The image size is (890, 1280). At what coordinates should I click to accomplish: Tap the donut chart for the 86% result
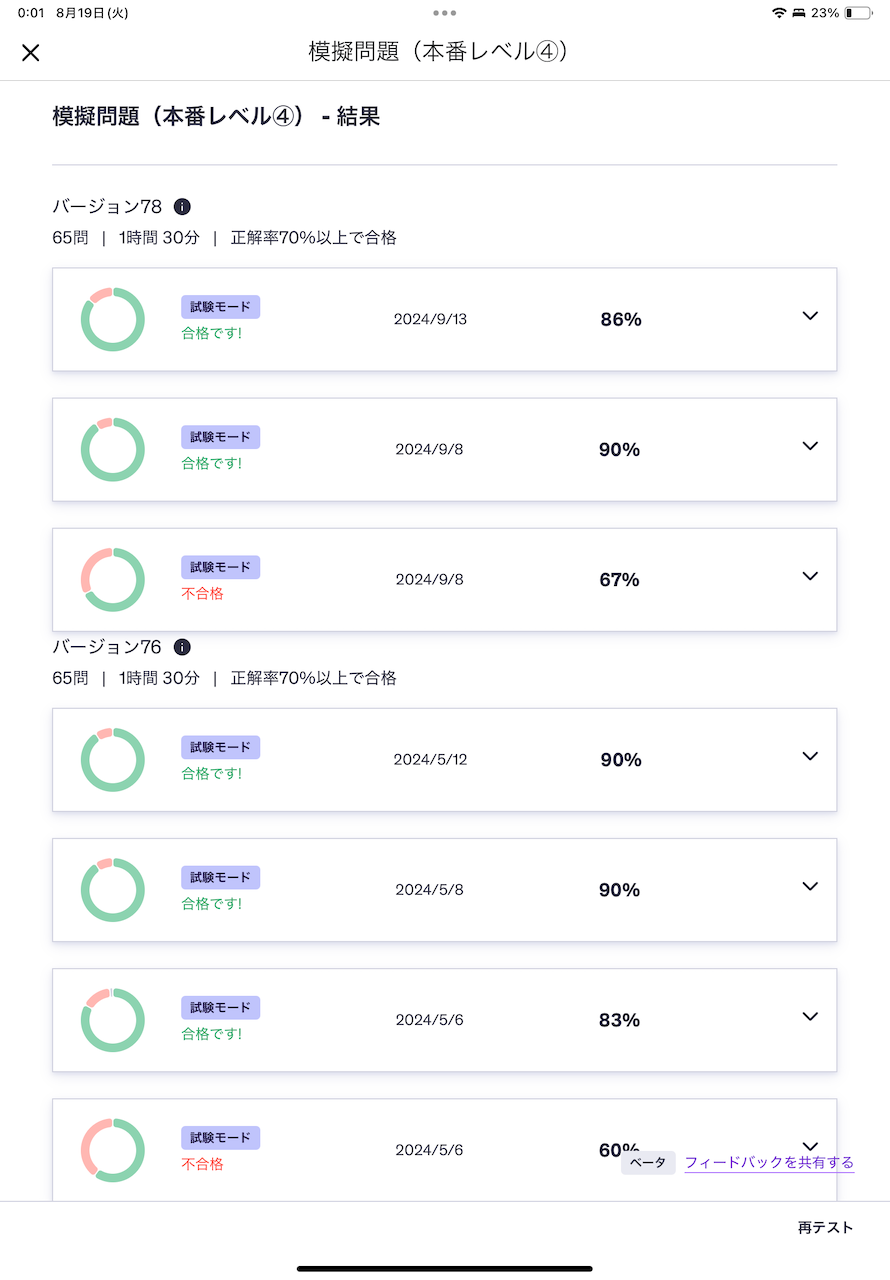(113, 319)
